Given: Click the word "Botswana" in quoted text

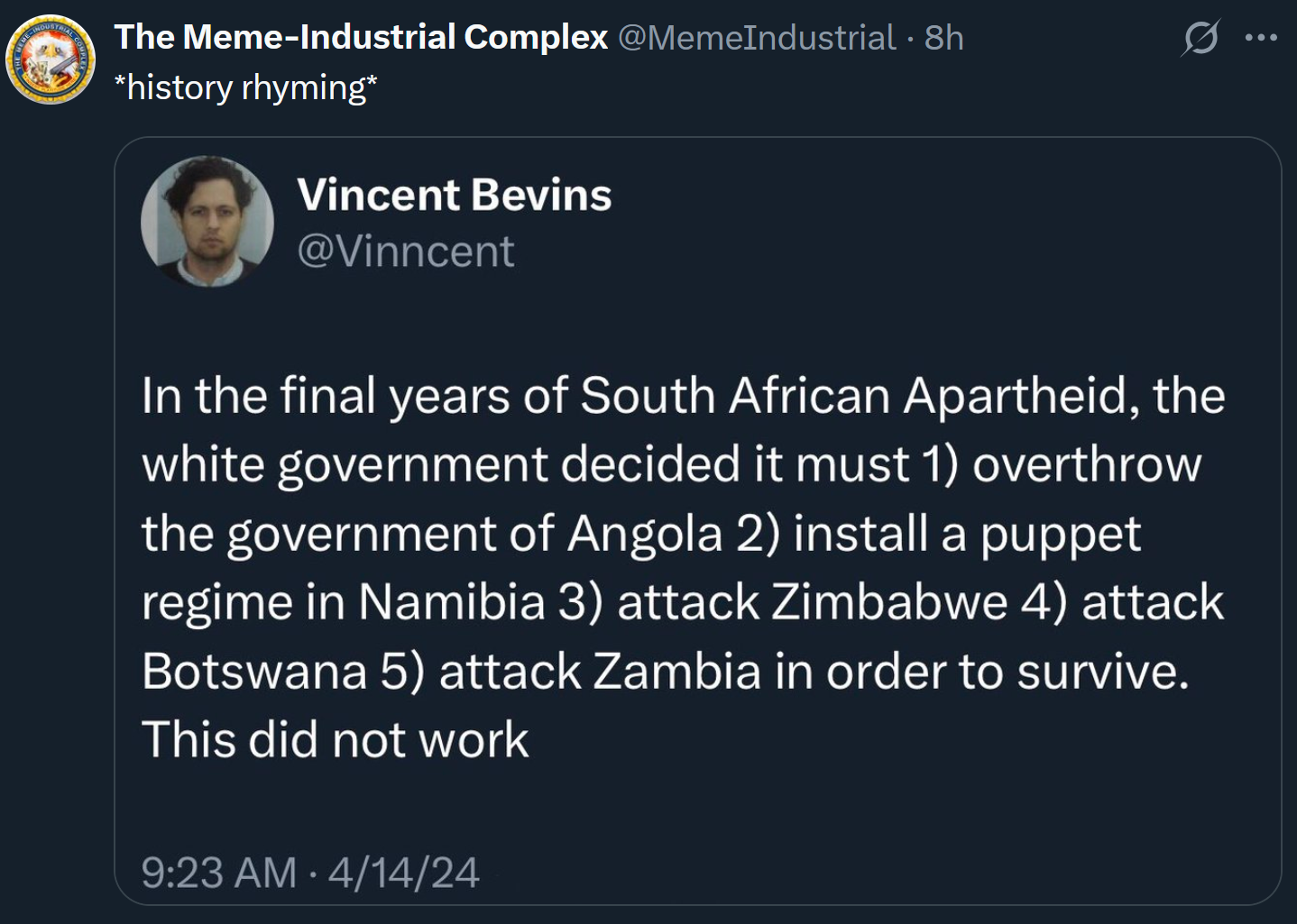Looking at the screenshot, I should 254,672.
